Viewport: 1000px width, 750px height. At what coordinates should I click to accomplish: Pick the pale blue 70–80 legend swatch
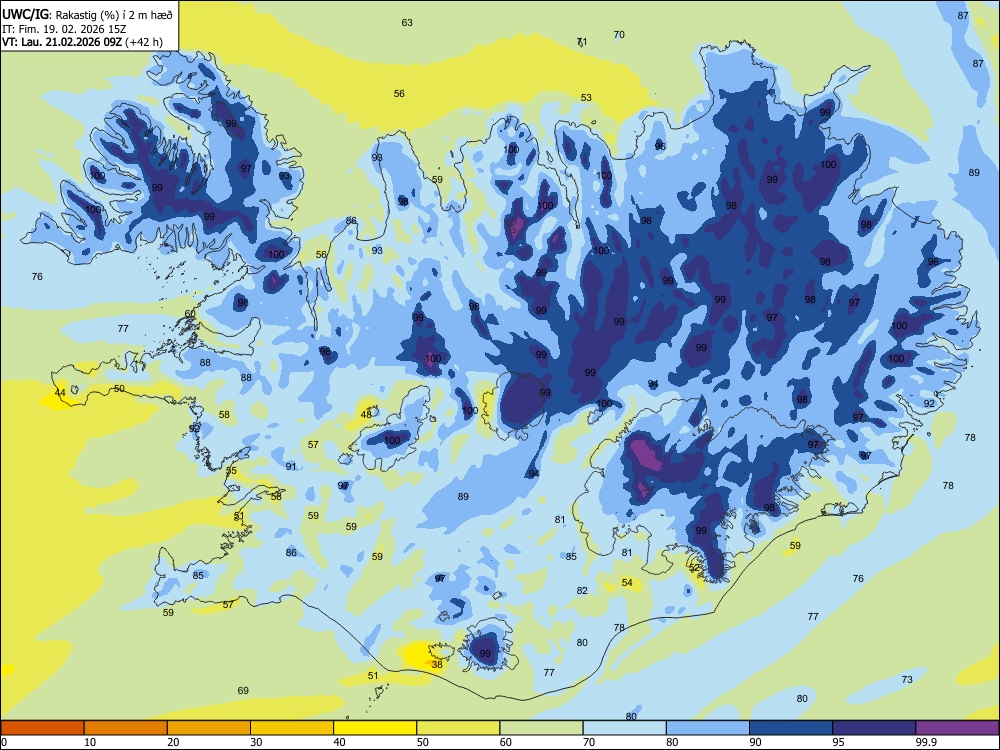coord(624,728)
